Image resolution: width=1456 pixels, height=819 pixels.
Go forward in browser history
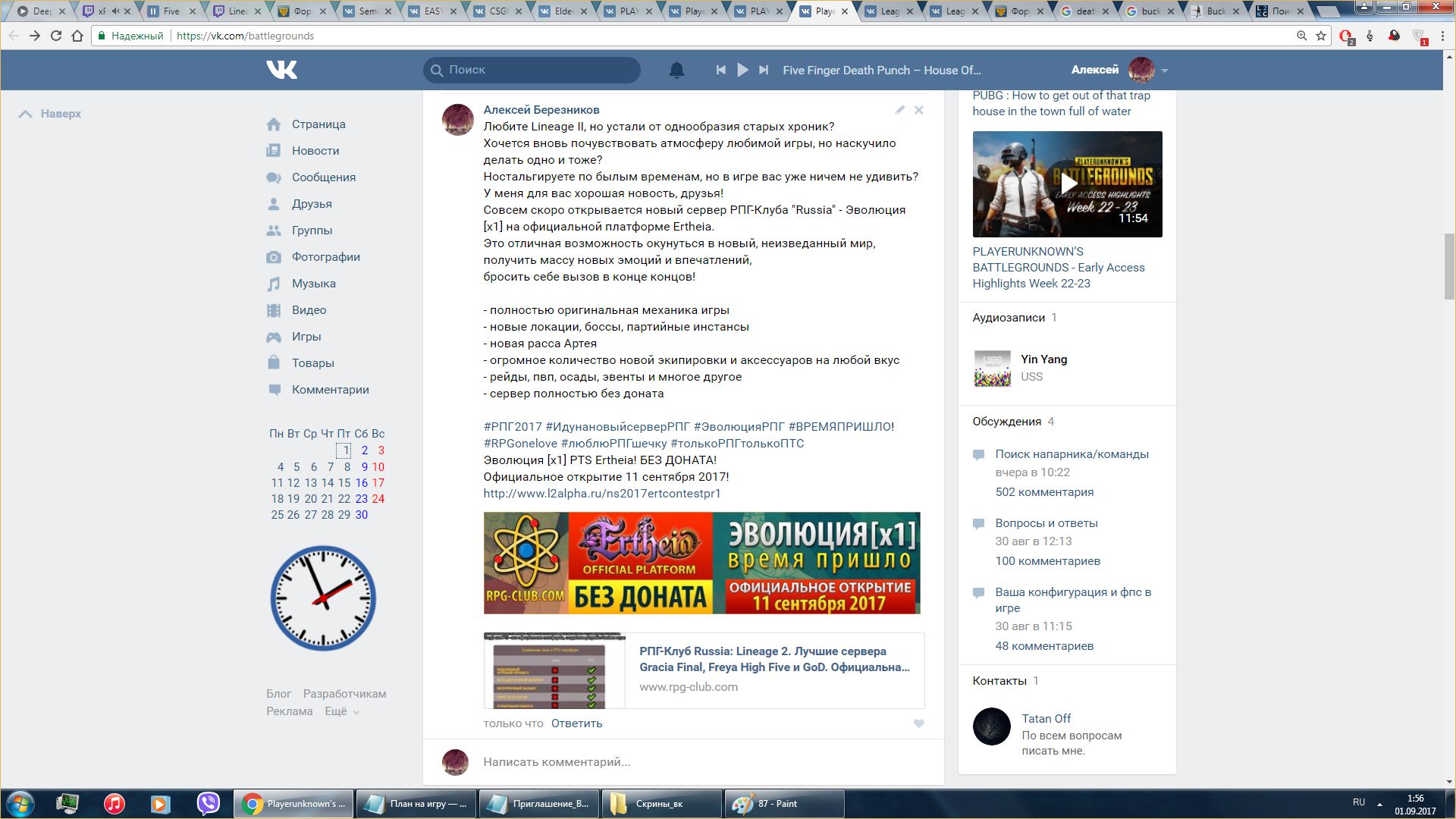pos(34,36)
